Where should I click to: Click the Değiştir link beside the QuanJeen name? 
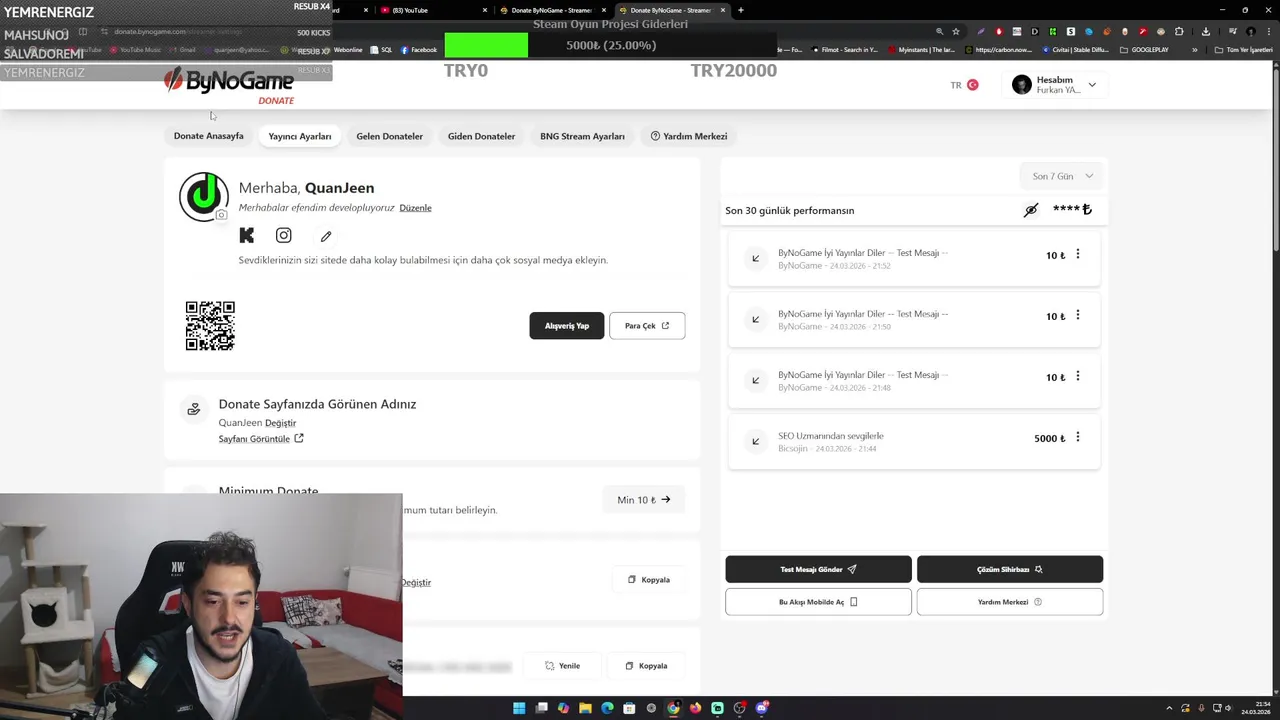(280, 423)
